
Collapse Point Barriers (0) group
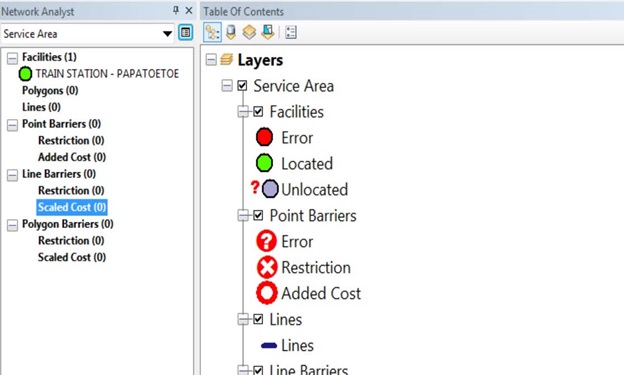pyautogui.click(x=12, y=125)
